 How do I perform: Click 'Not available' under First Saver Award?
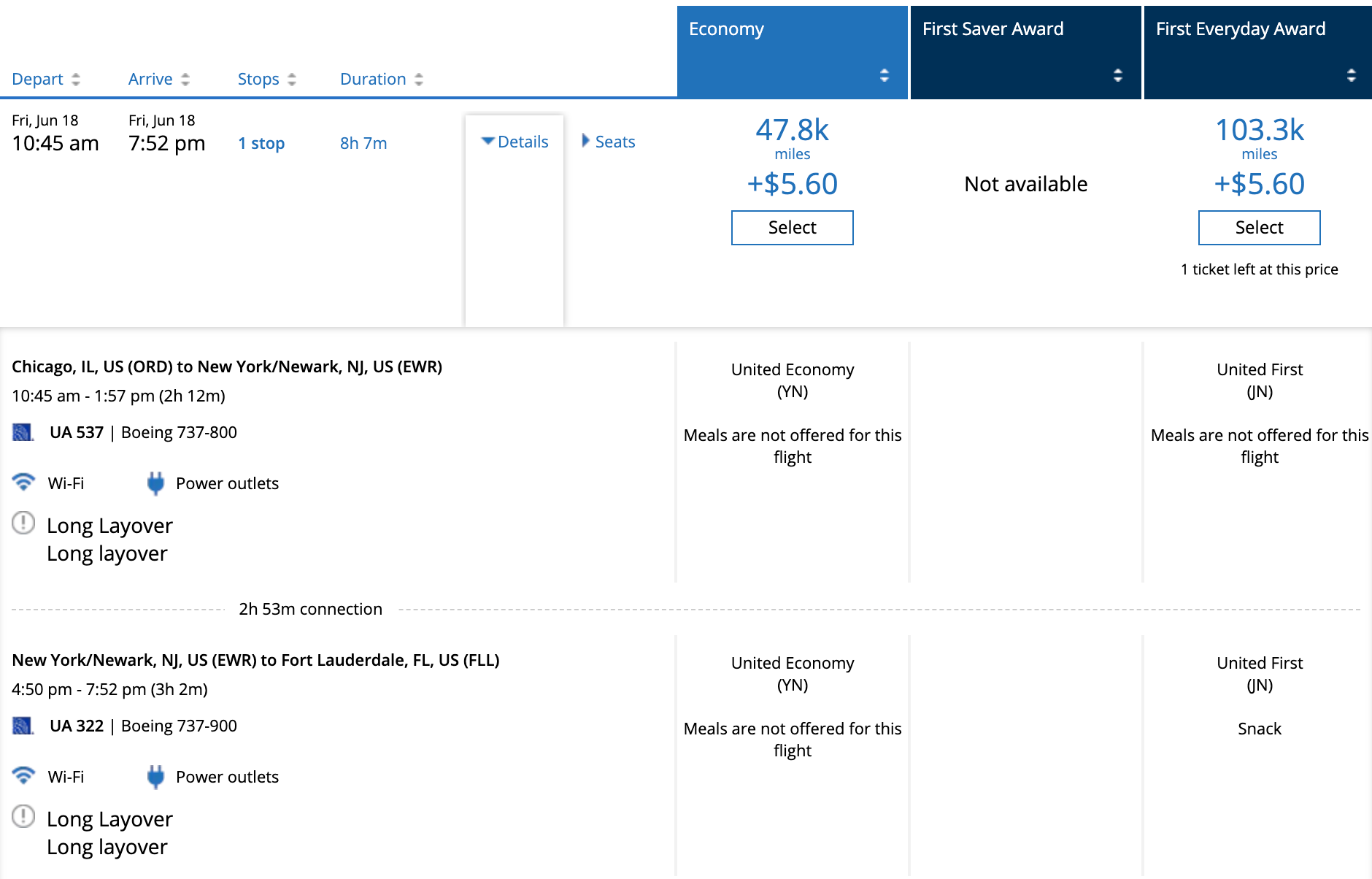click(1026, 184)
